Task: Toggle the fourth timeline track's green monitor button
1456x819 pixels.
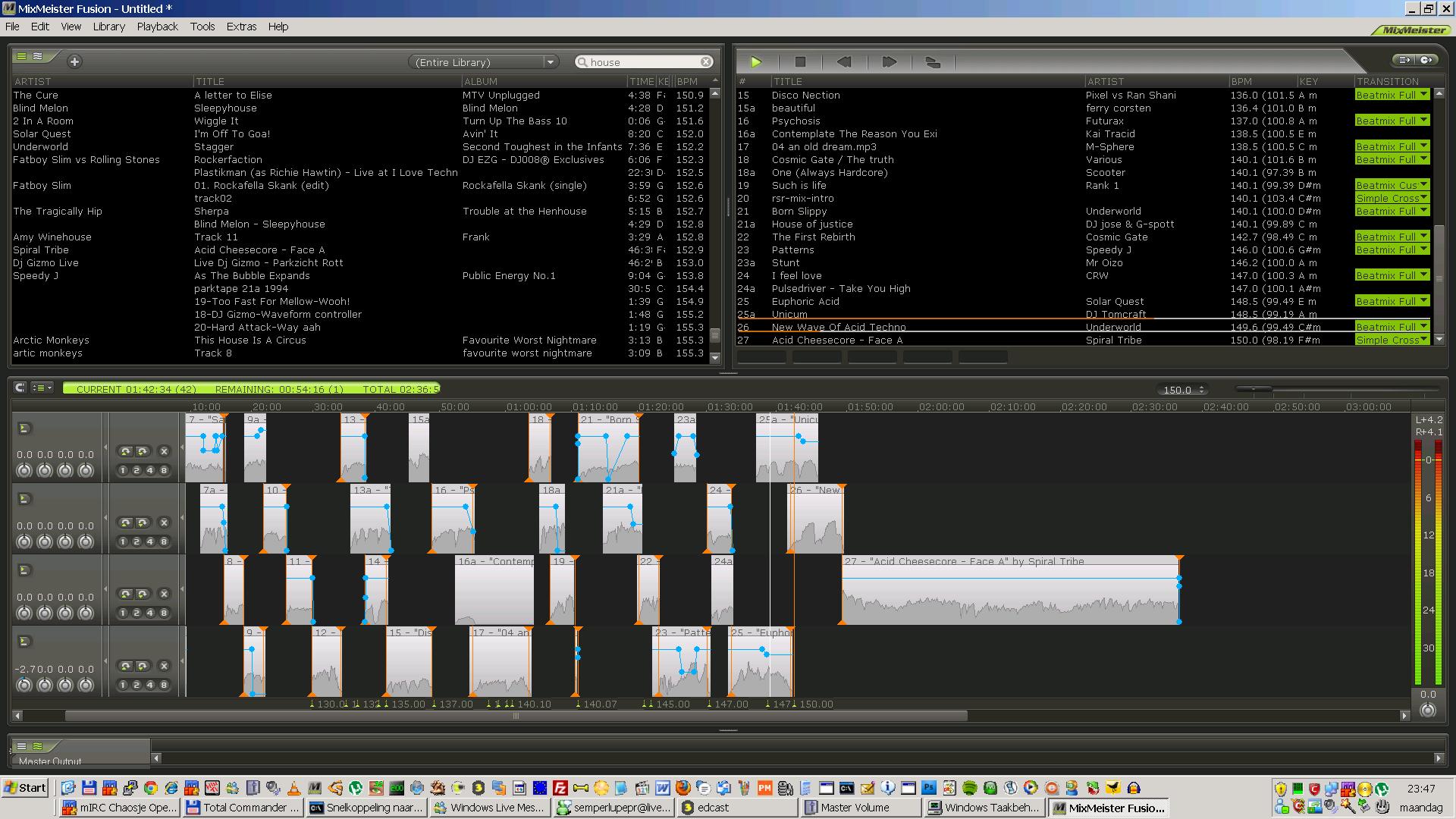Action: tap(24, 642)
